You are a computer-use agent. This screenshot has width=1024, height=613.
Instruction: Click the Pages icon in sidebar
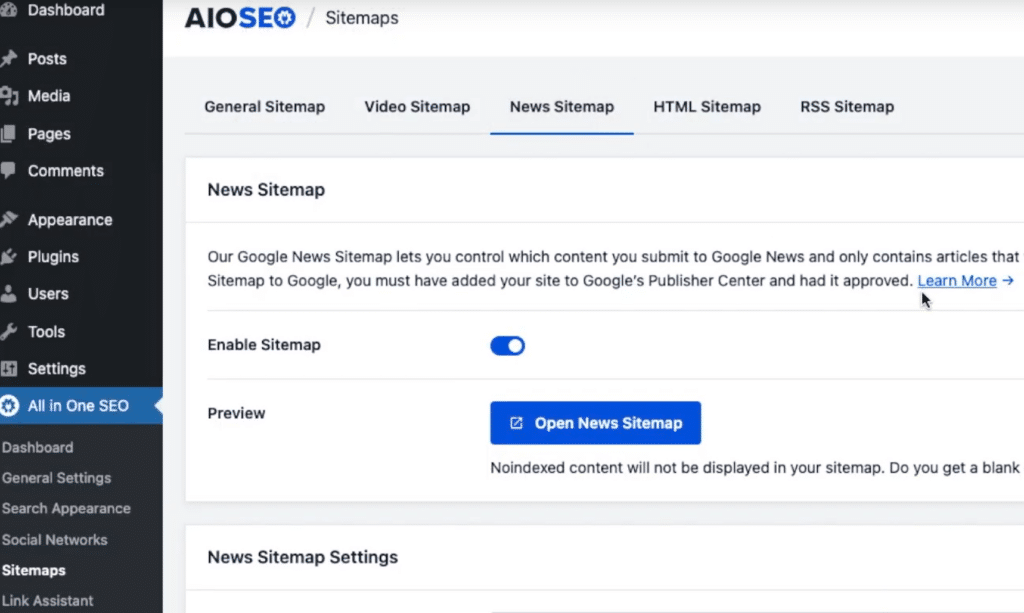click(x=9, y=134)
